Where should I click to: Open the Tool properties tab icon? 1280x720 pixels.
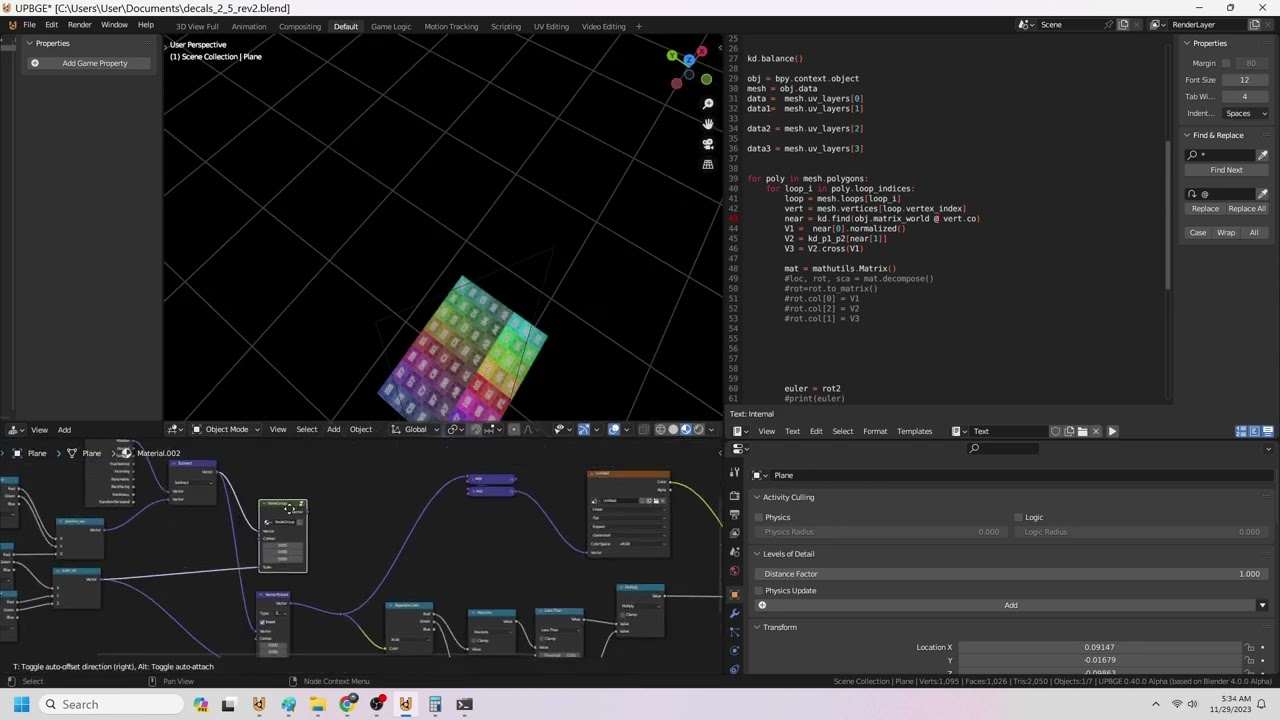tap(735, 474)
